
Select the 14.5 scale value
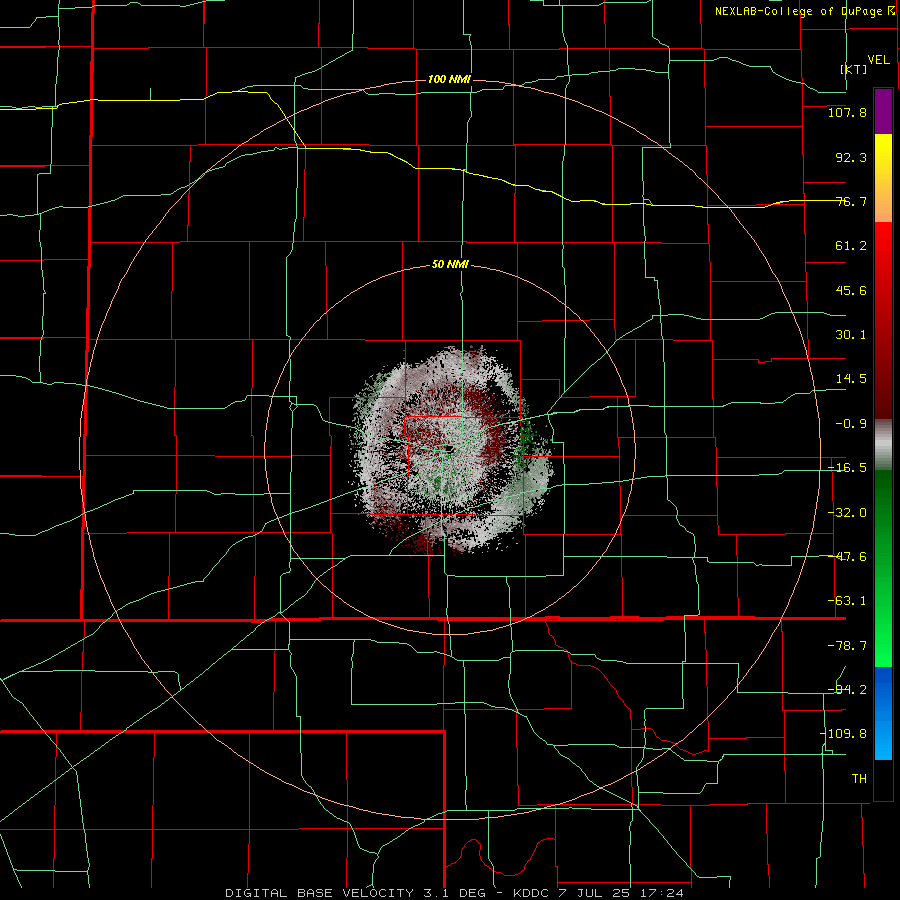click(851, 379)
